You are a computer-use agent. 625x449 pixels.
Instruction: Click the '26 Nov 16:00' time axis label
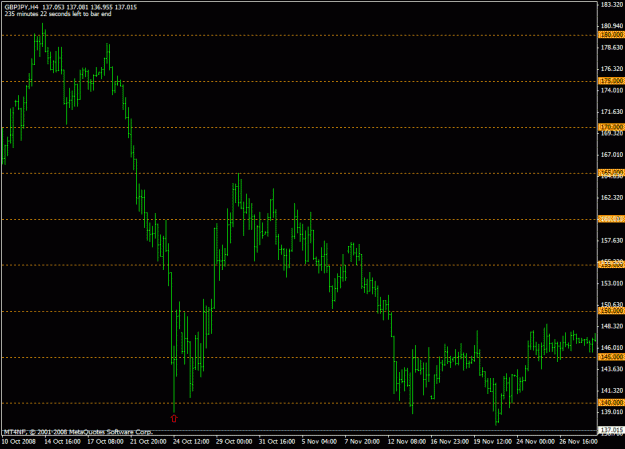[578, 441]
